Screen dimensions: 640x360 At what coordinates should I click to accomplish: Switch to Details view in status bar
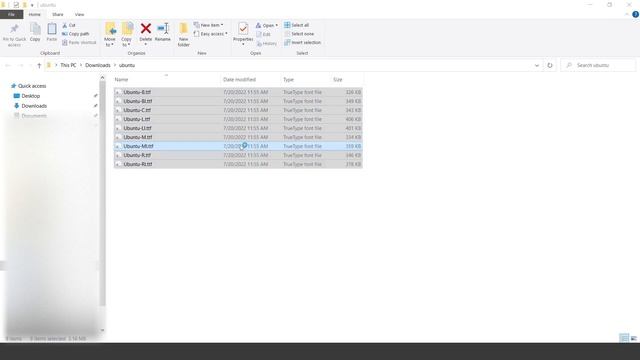pyautogui.click(x=624, y=338)
